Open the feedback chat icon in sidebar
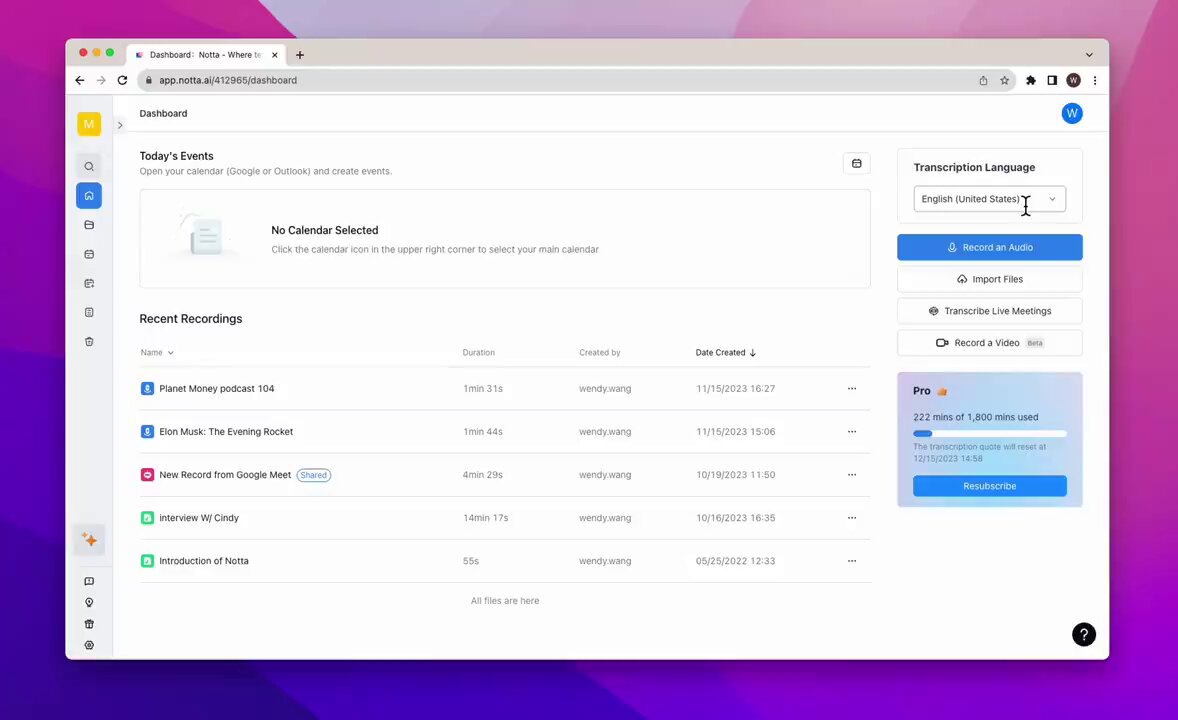This screenshot has width=1178, height=720. point(89,581)
